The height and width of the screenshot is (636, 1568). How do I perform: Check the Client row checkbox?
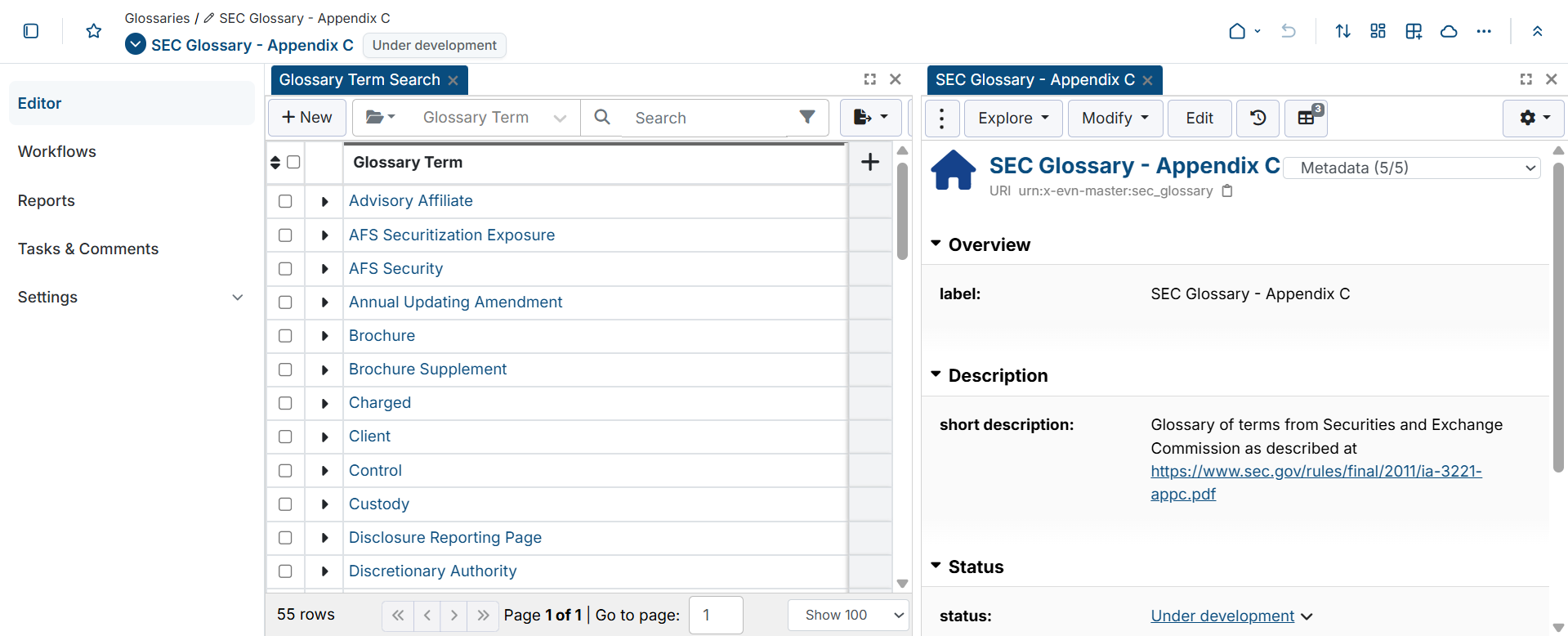pyautogui.click(x=285, y=437)
